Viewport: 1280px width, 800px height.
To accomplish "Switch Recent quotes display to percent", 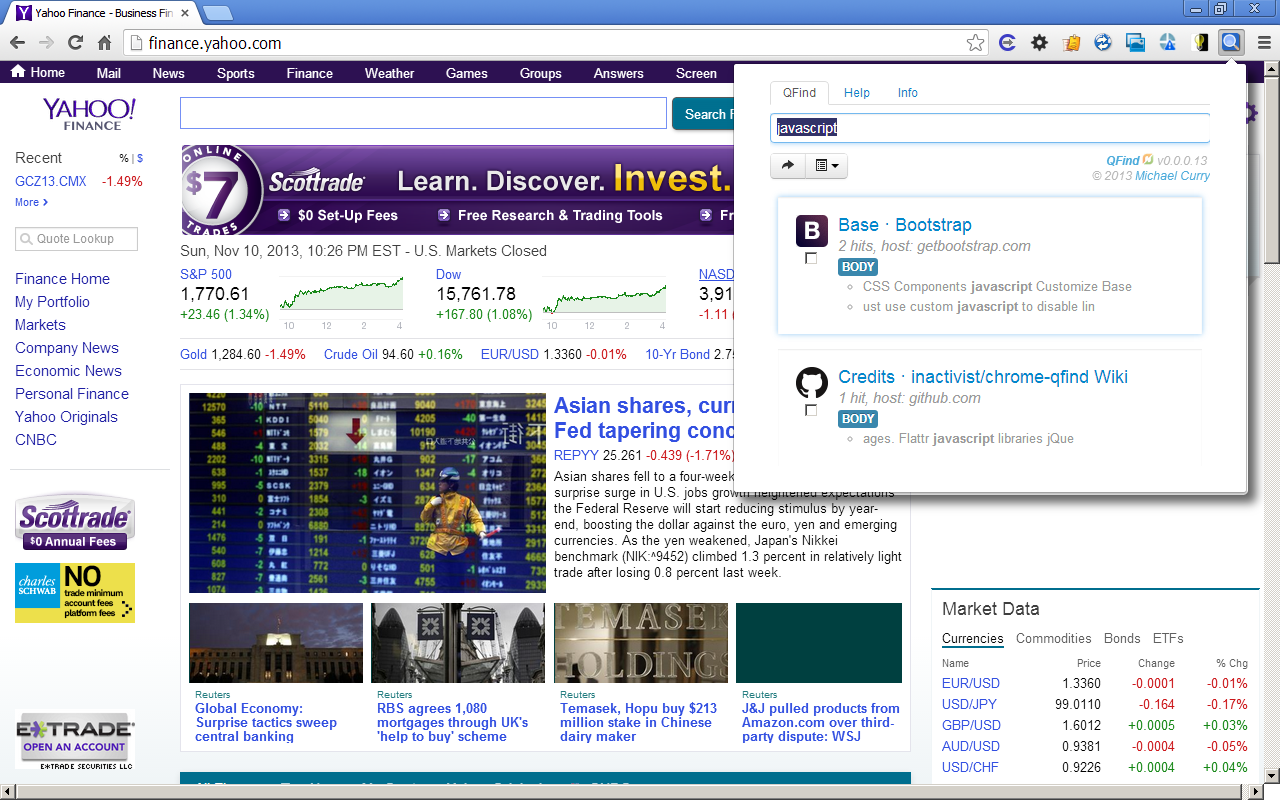I will [123, 158].
